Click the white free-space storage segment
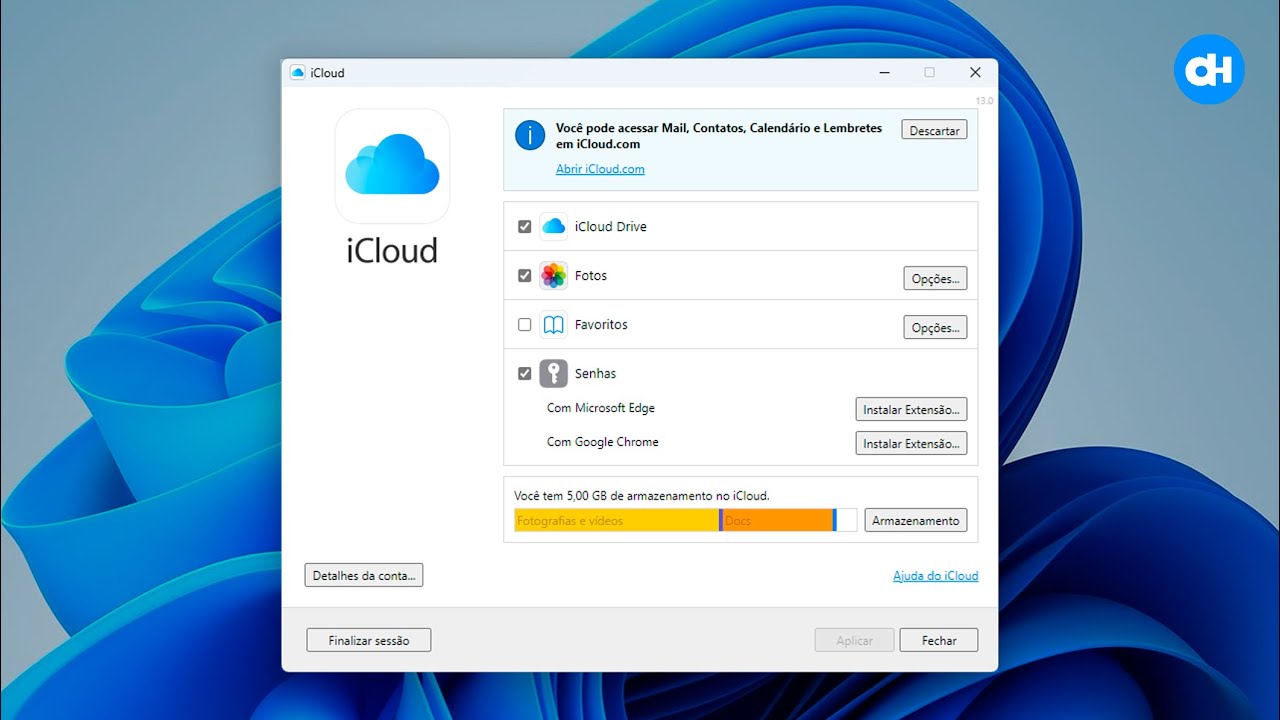Viewport: 1280px width, 720px height. [x=847, y=520]
